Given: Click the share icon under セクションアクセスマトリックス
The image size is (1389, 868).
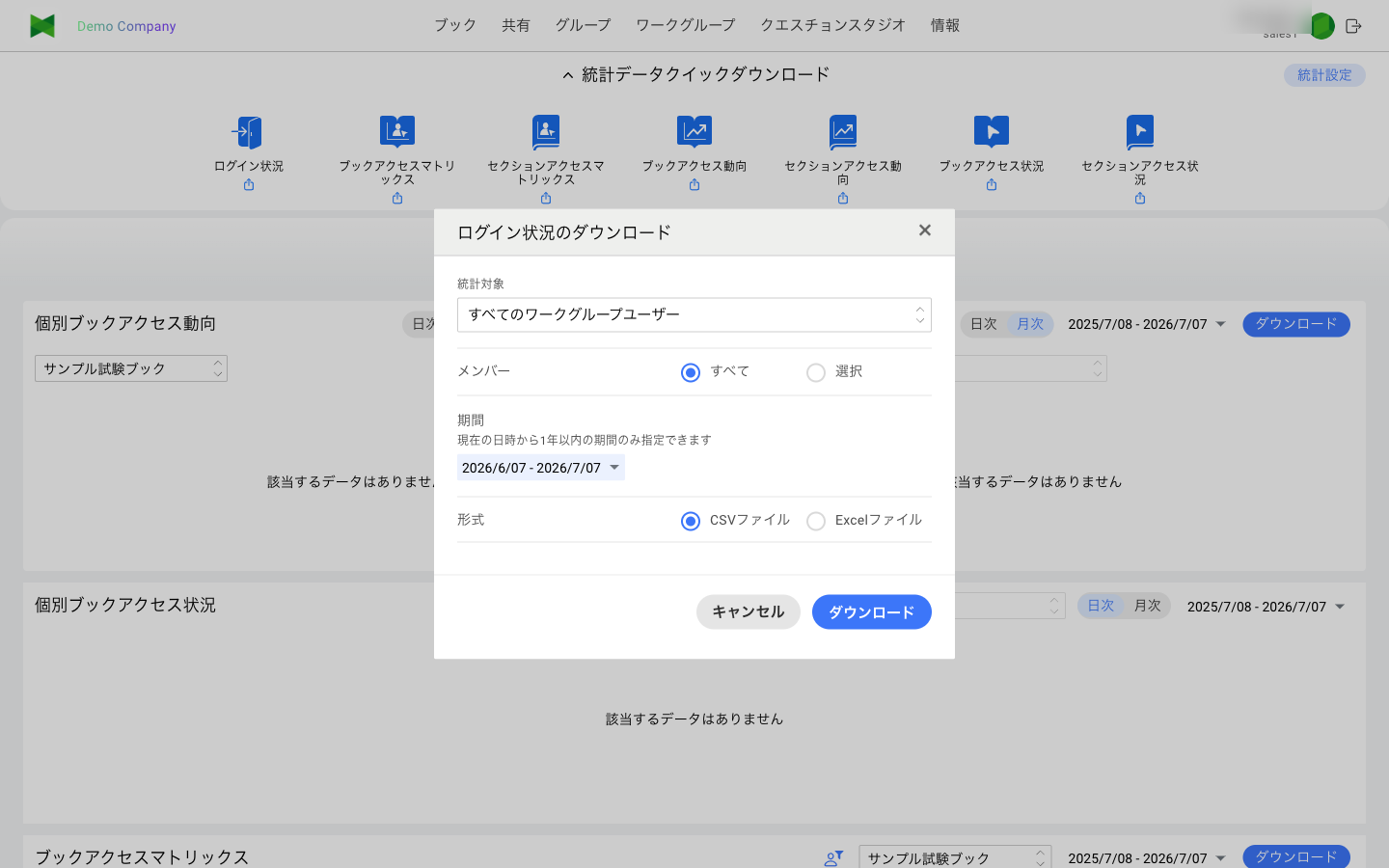Looking at the screenshot, I should [x=546, y=199].
